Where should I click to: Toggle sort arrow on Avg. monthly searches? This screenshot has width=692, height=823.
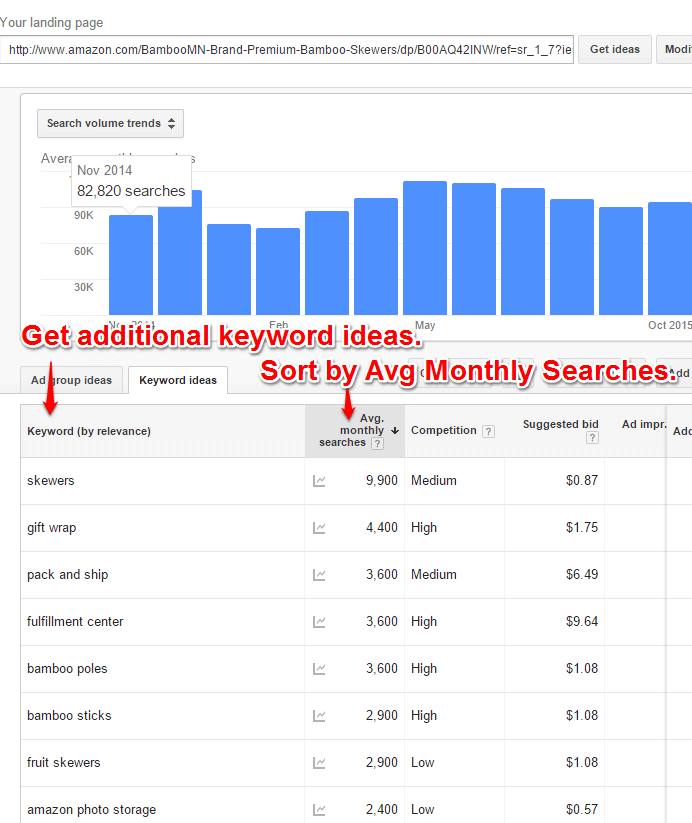click(395, 430)
